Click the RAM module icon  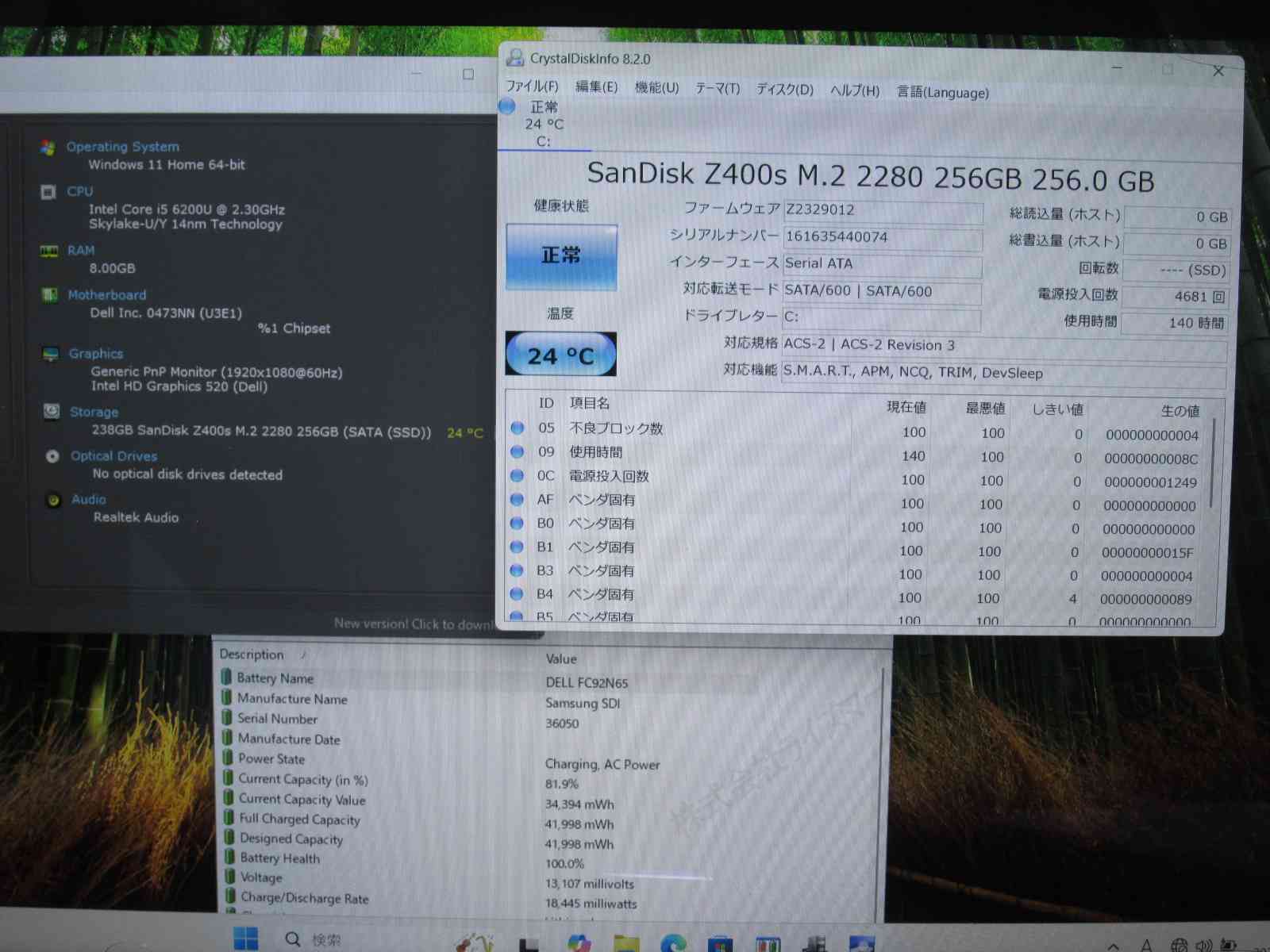click(x=49, y=251)
